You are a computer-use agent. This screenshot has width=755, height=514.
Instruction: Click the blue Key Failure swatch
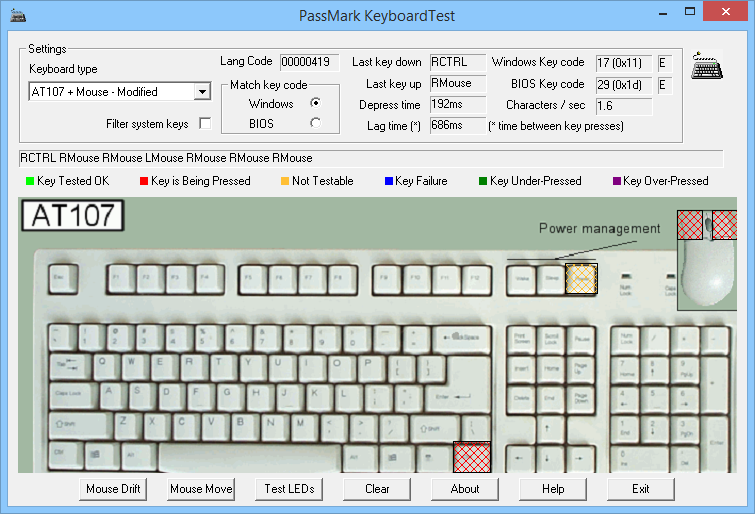[389, 181]
